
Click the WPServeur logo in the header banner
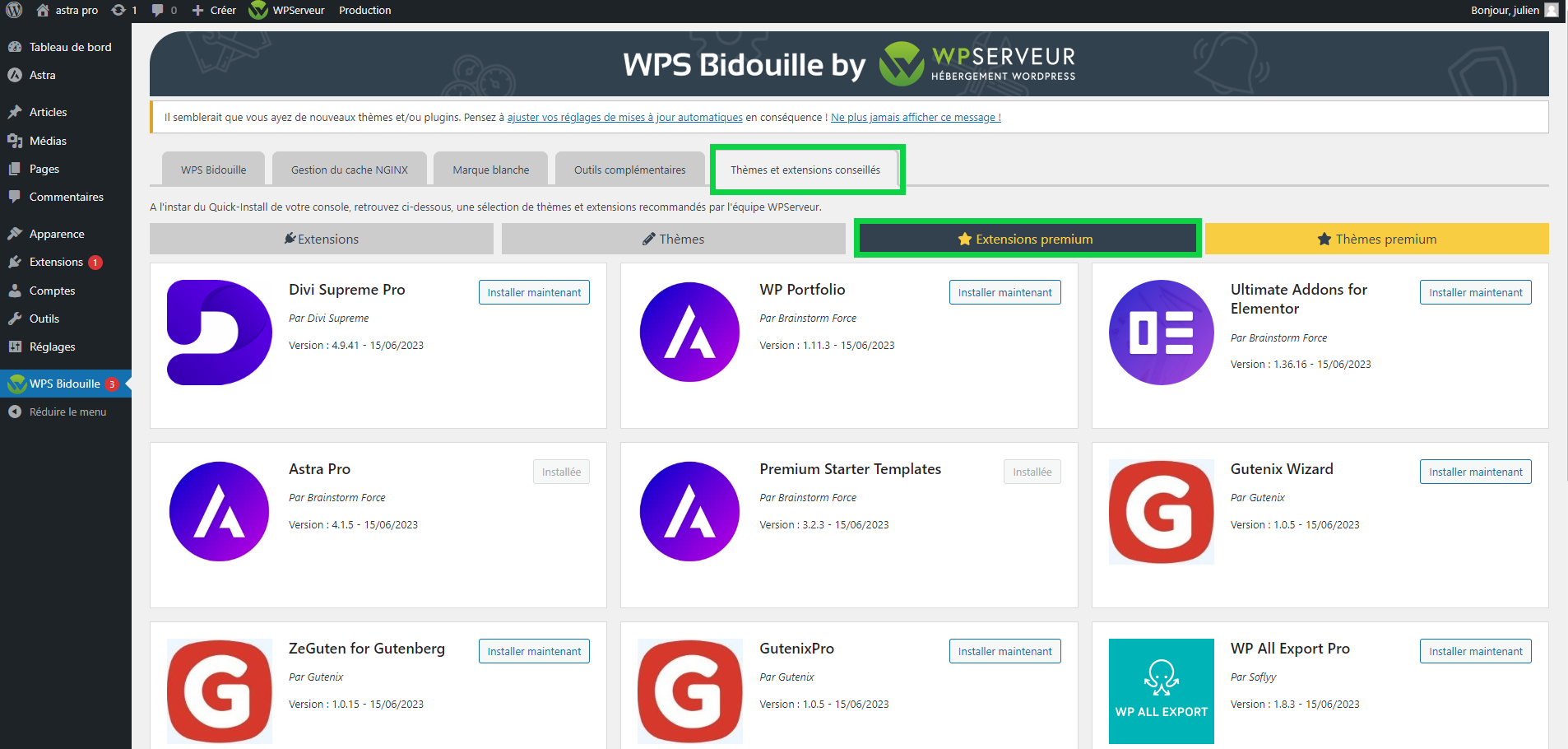tap(977, 64)
